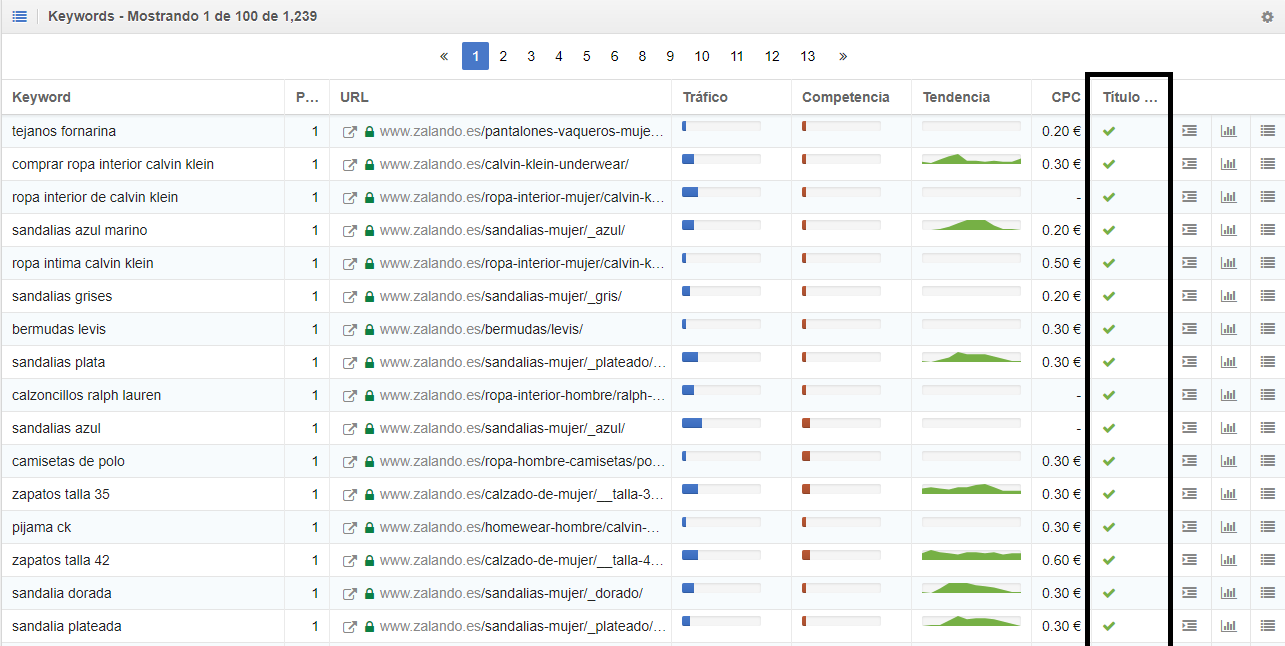This screenshot has width=1285, height=646.
Task: Click green checkmark in zapatos talla 42 row
Action: tap(1109, 560)
